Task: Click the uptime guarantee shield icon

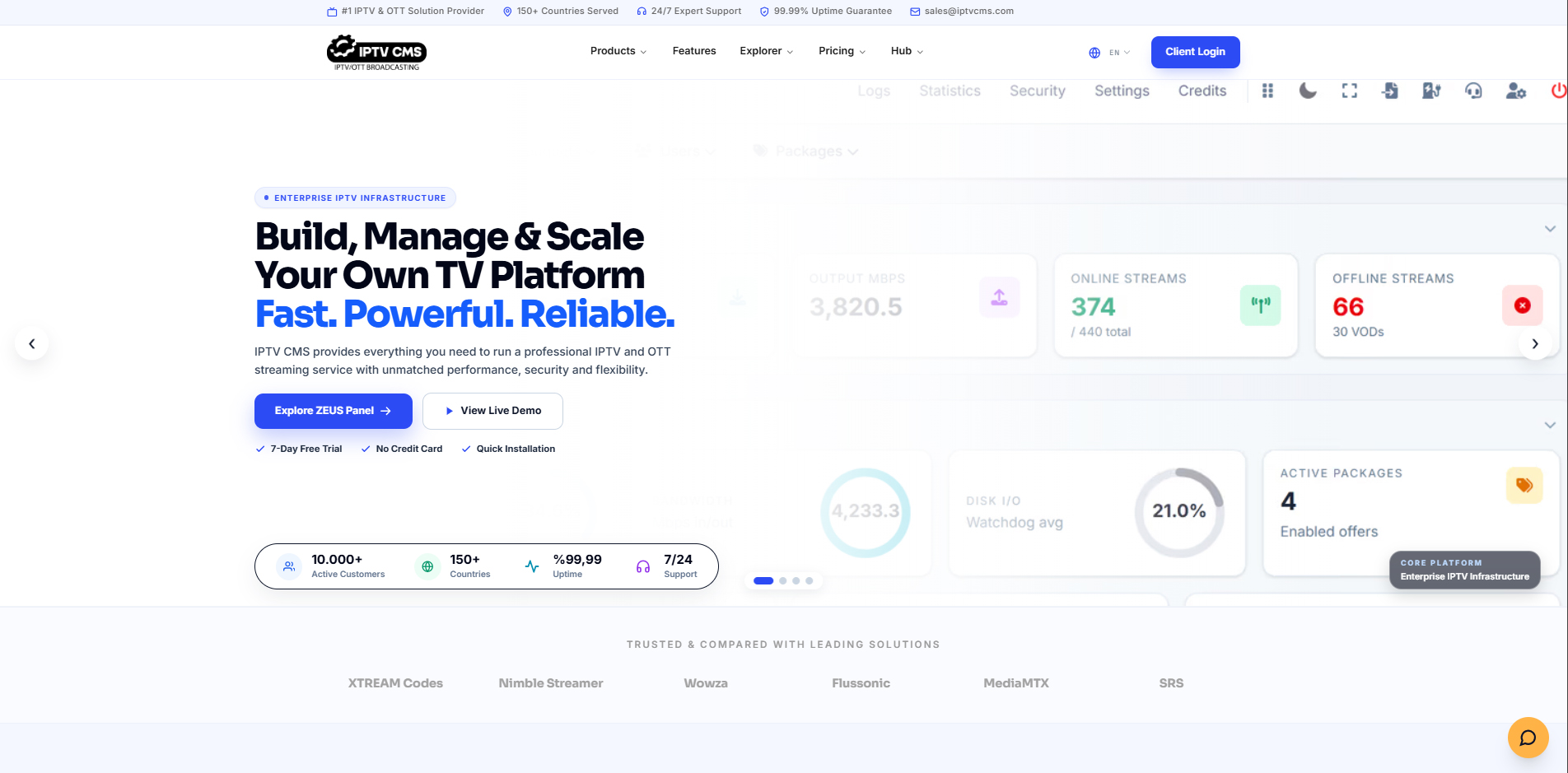Action: click(764, 12)
